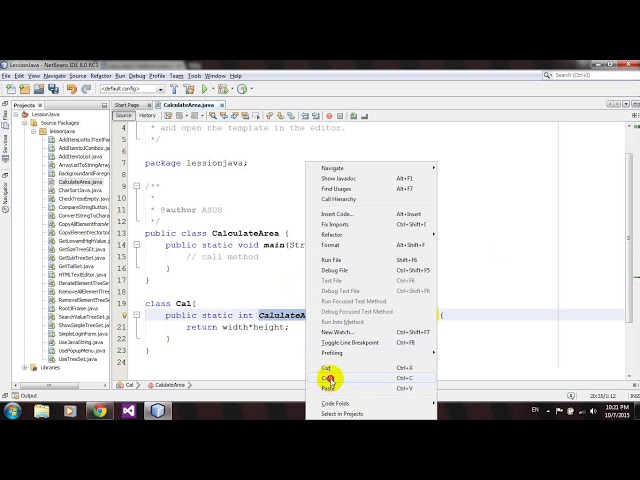Image resolution: width=640 pixels, height=480 pixels.
Task: Collapse the code fold at line 14
Action: (136, 245)
